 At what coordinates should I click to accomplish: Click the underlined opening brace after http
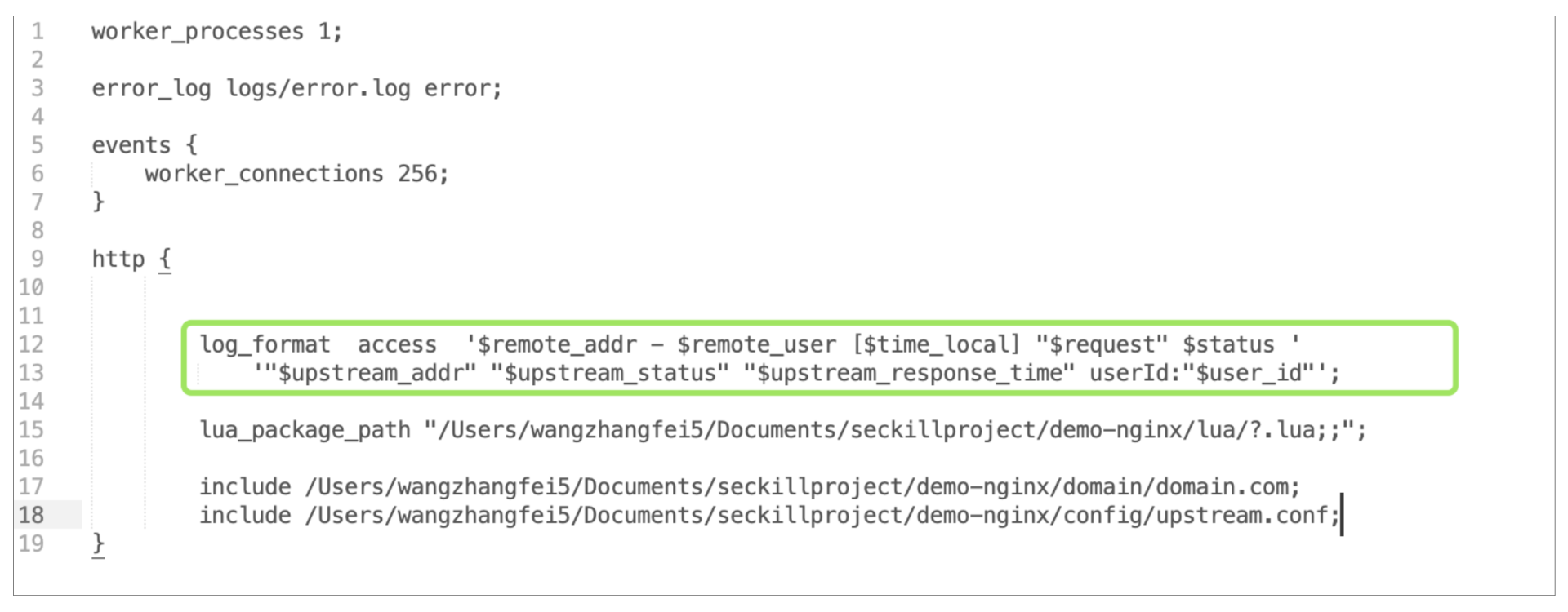[165, 259]
